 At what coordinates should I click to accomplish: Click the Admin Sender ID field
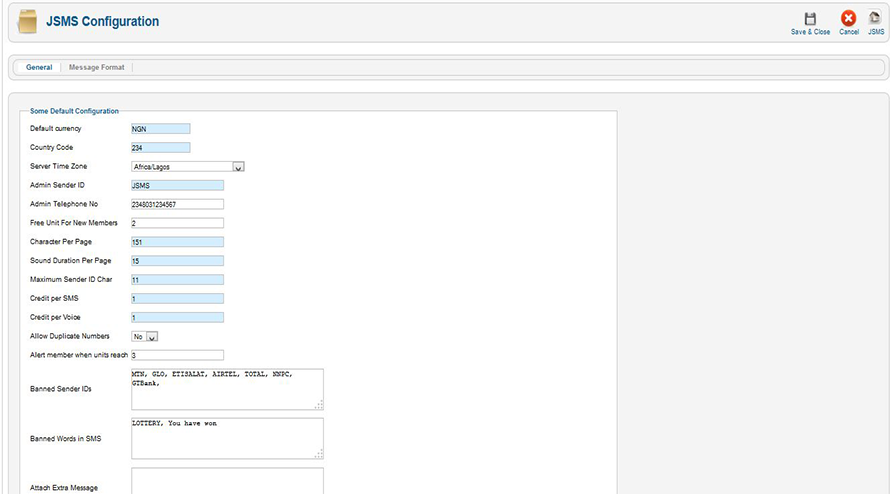177,185
